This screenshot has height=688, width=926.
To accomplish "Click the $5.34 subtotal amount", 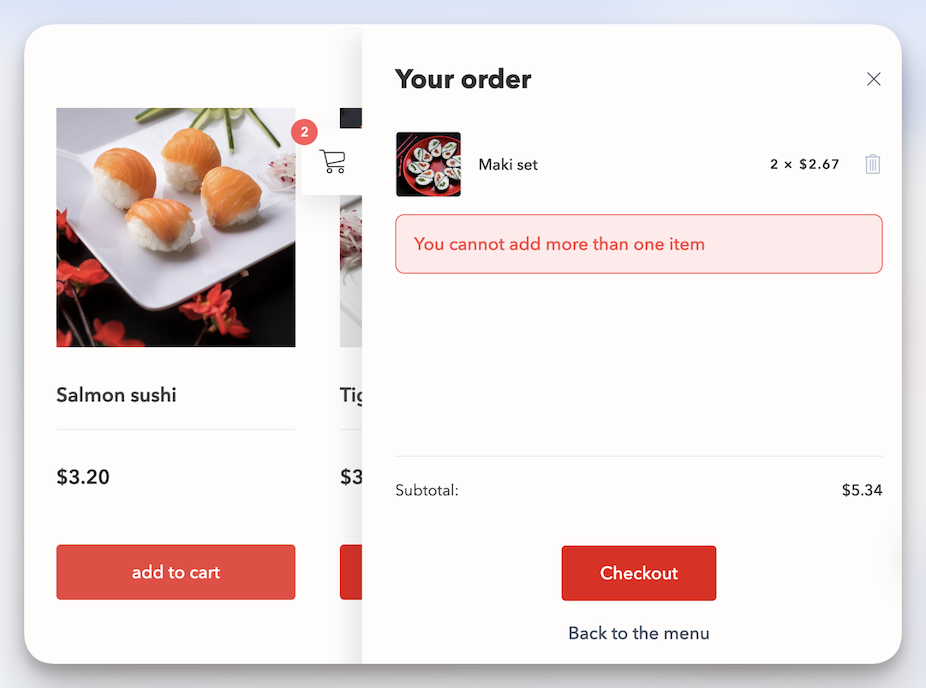I will tap(862, 490).
